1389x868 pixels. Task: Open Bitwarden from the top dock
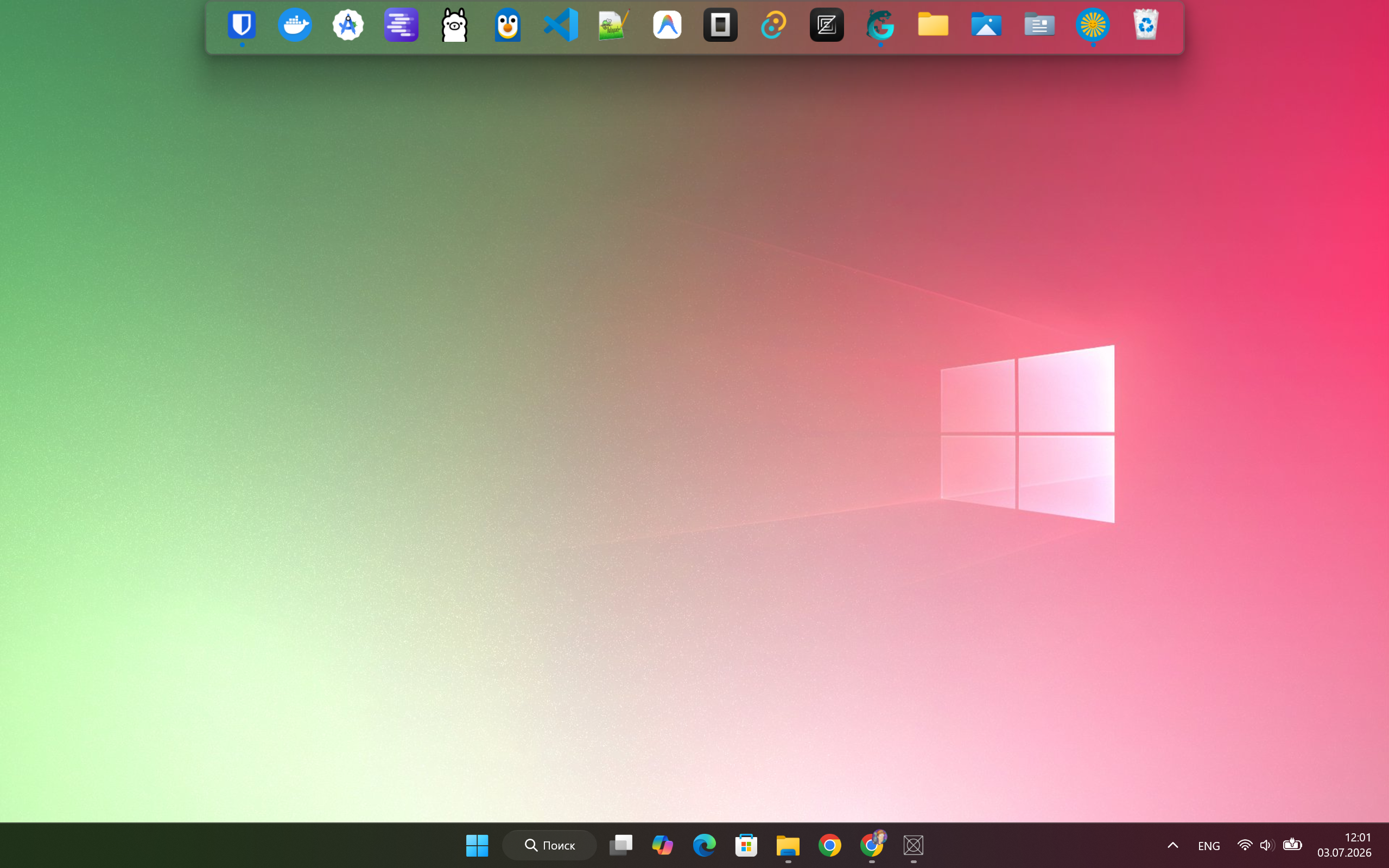tap(242, 25)
